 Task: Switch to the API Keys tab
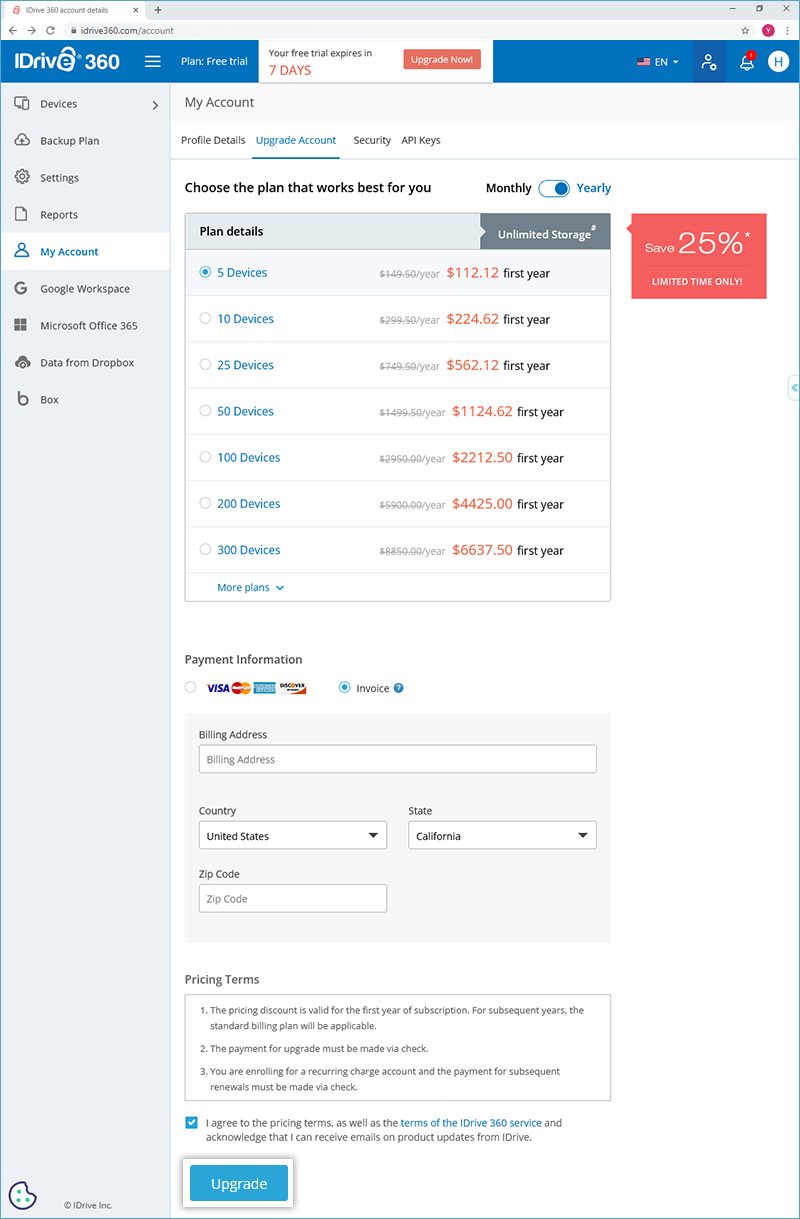(x=421, y=140)
